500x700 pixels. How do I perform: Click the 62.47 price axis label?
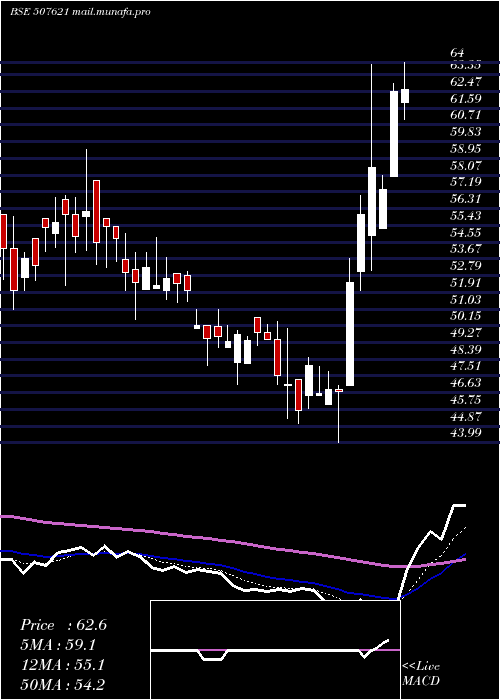click(466, 82)
